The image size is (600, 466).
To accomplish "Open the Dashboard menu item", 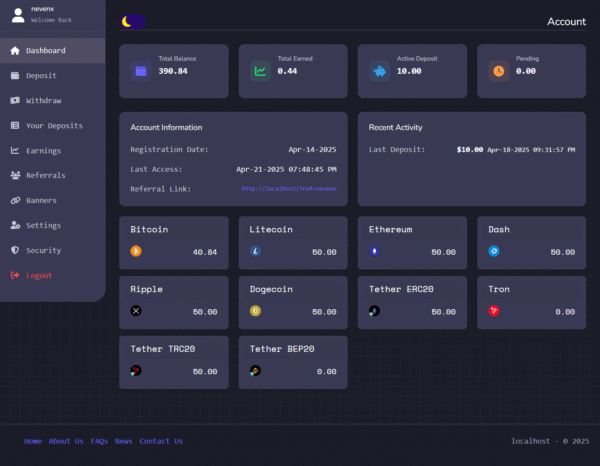I will (x=52, y=51).
